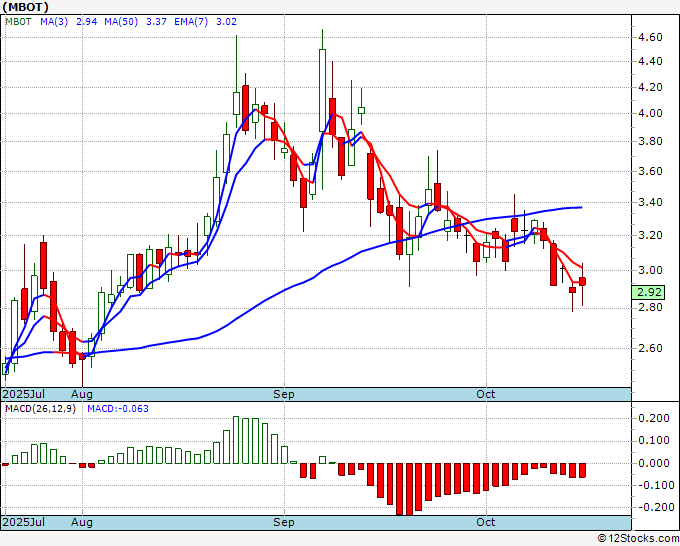
Task: Click 2025Jul on the MACD panel axis
Action: point(24,522)
